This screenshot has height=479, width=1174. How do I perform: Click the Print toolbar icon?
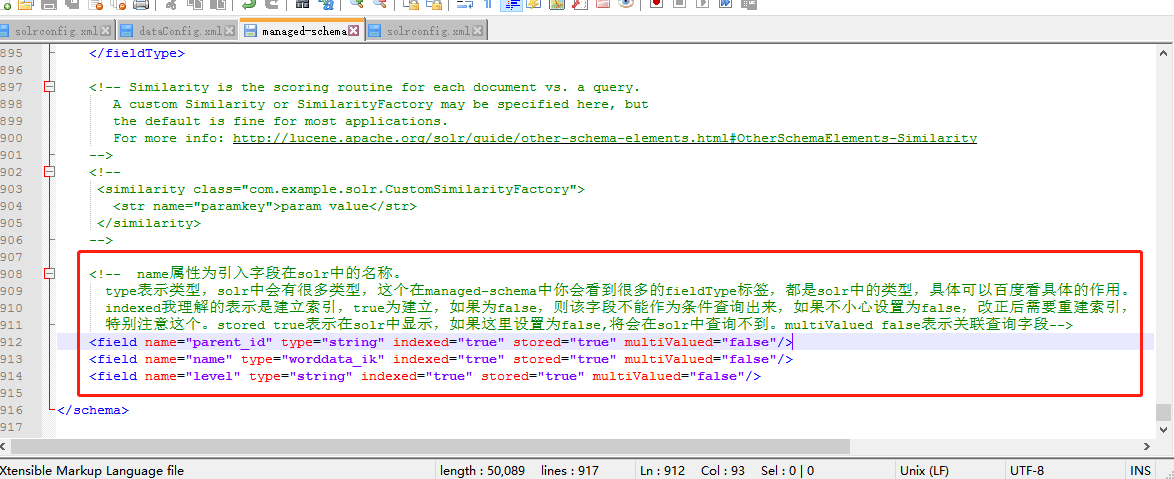click(142, 4)
